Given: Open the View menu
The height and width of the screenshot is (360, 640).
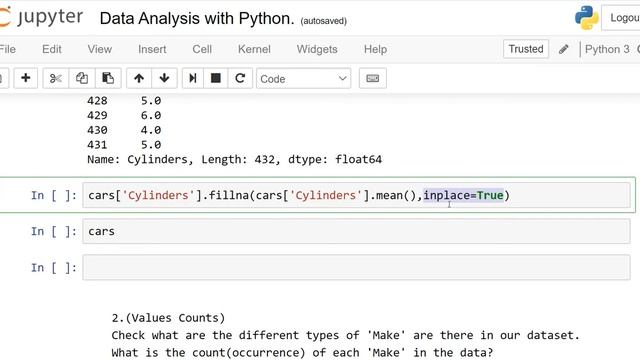Looking at the screenshot, I should [x=100, y=49].
